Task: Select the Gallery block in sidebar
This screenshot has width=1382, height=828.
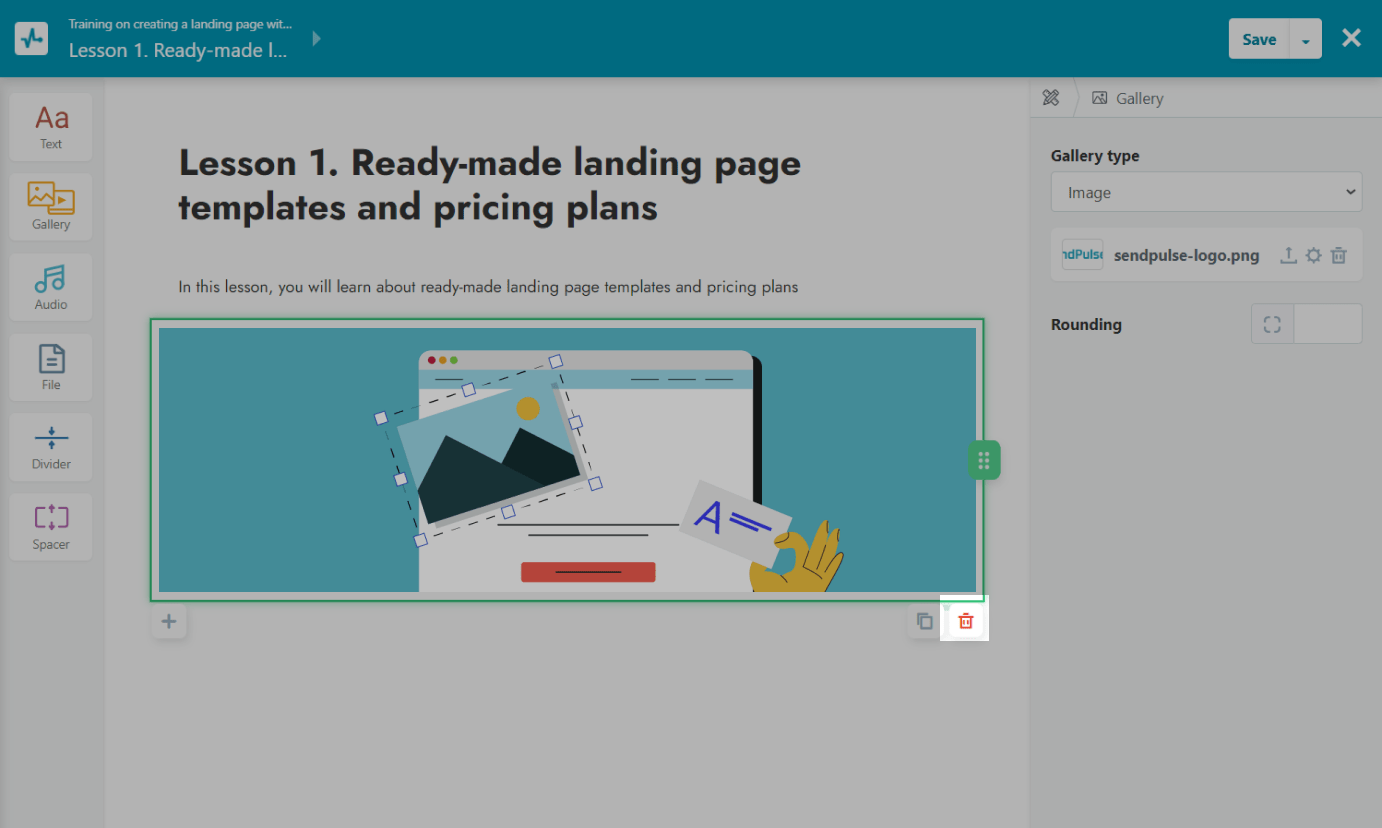Action: pos(51,207)
